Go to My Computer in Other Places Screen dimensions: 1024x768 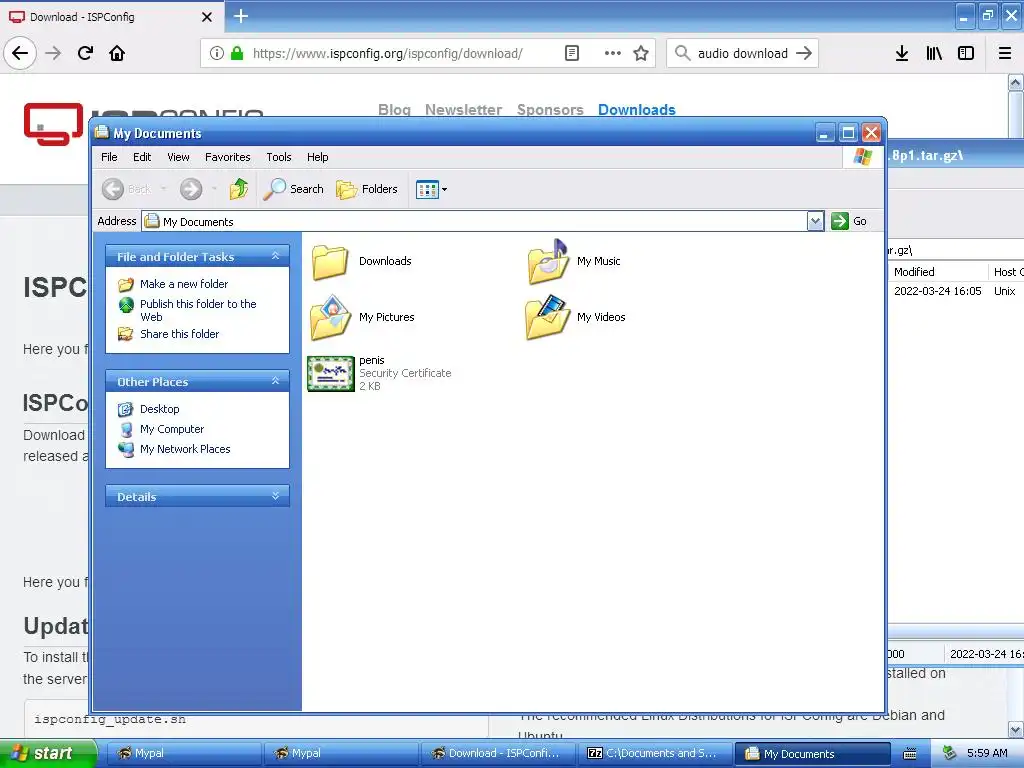pyautogui.click(x=172, y=429)
